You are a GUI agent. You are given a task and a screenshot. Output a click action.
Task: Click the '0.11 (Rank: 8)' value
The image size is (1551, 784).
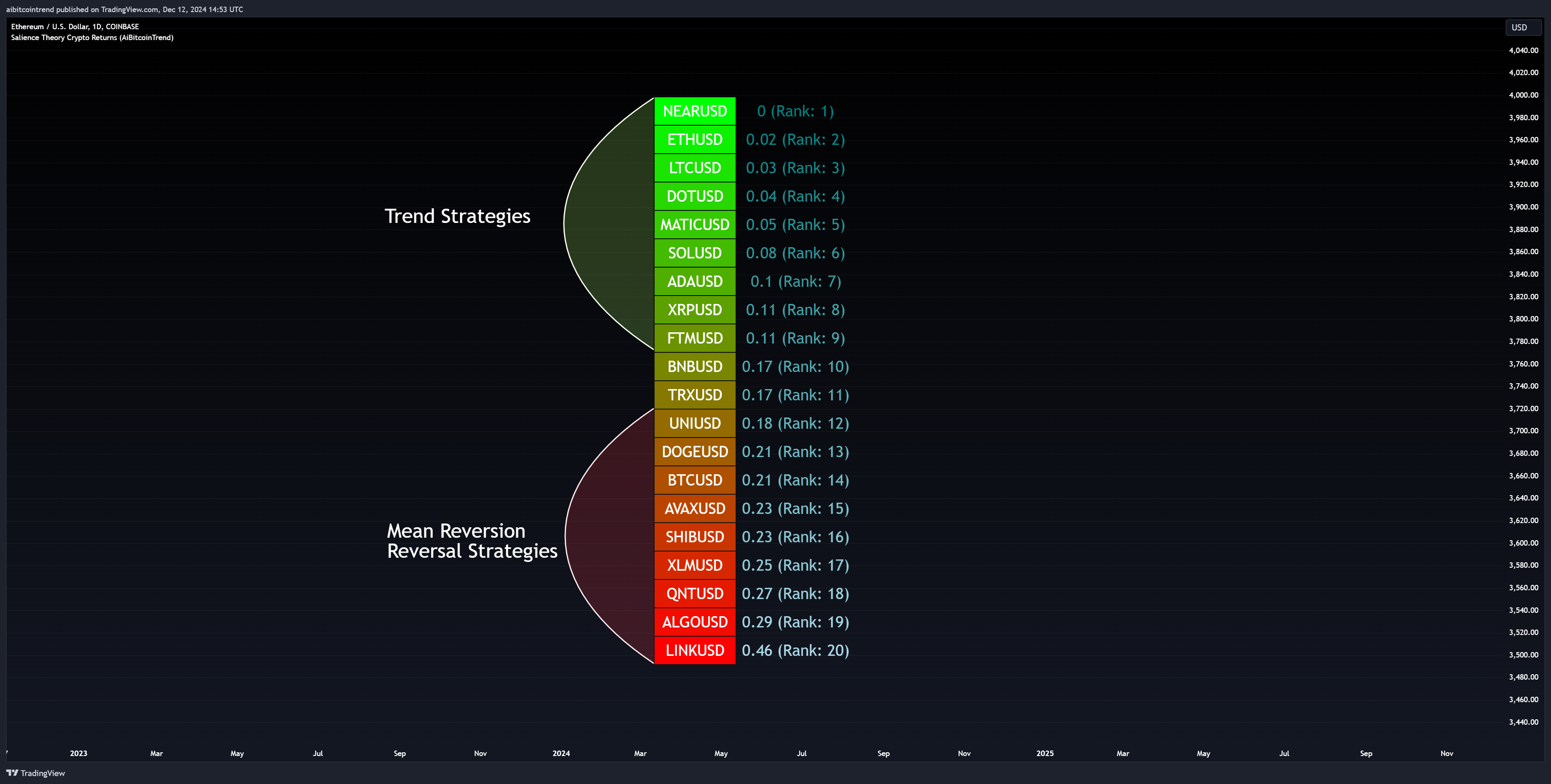[795, 310]
